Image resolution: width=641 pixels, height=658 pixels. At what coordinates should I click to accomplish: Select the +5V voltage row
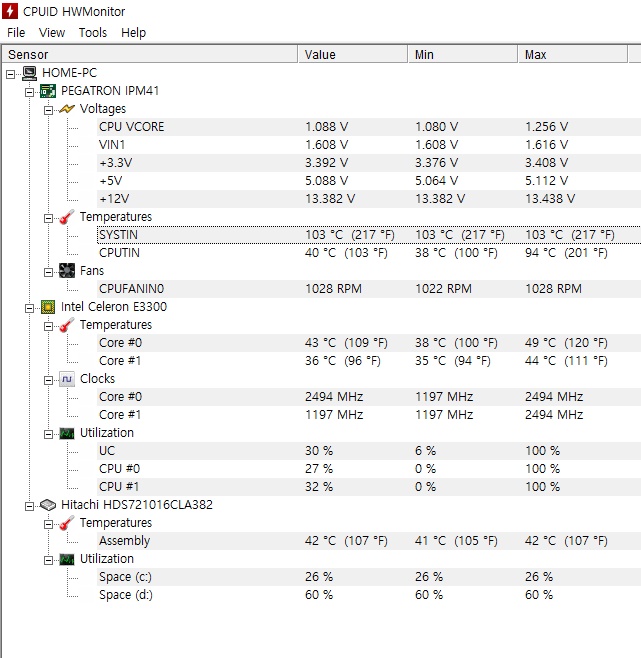click(x=369, y=181)
